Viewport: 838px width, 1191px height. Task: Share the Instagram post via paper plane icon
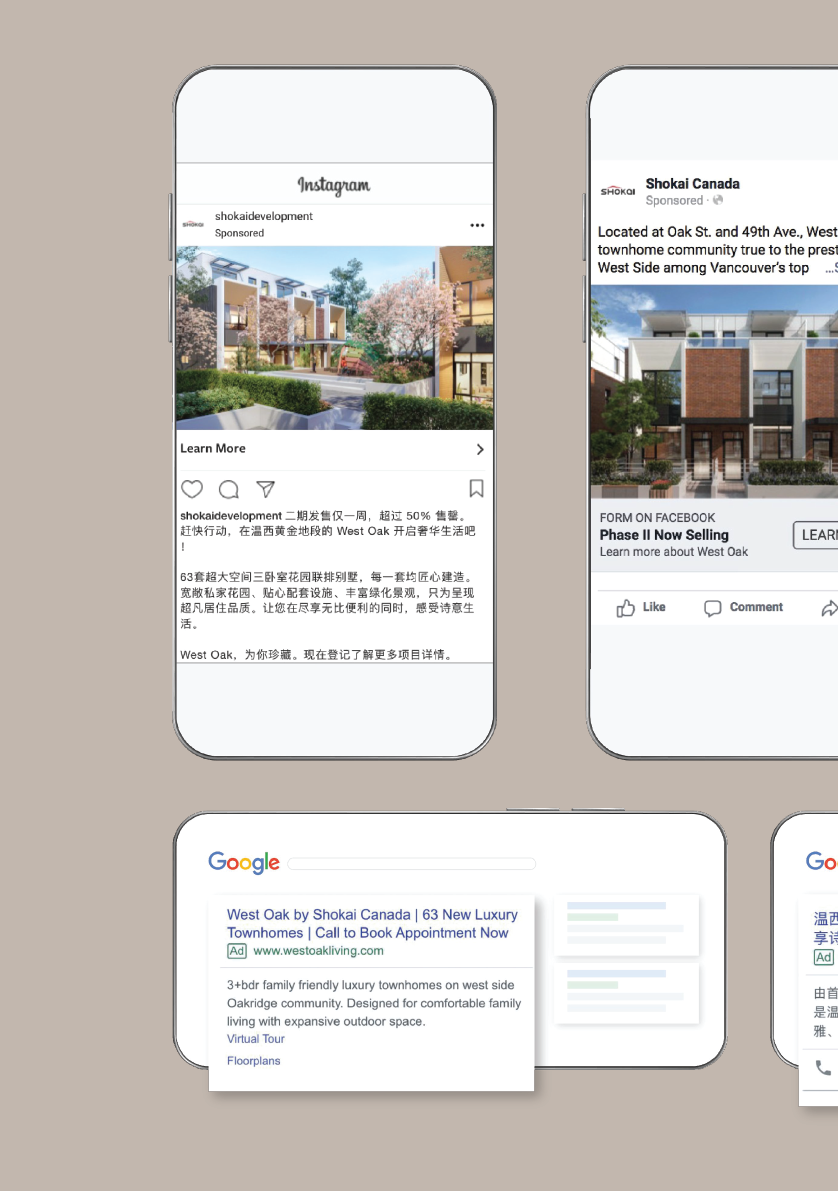pyautogui.click(x=265, y=489)
